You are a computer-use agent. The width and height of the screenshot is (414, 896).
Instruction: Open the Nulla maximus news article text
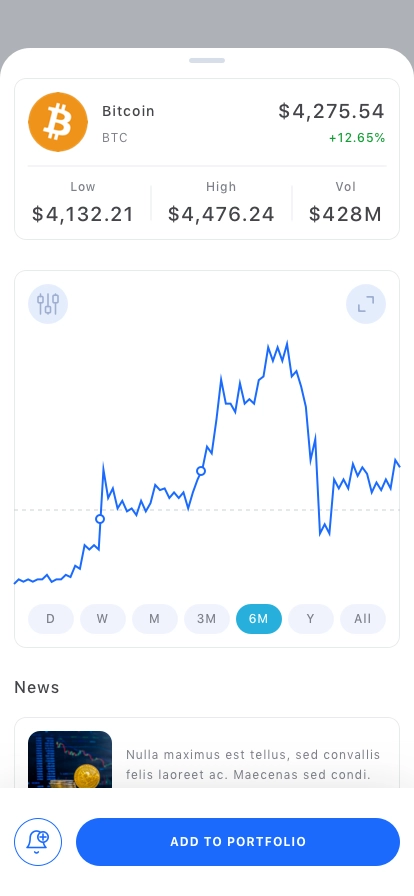253,765
